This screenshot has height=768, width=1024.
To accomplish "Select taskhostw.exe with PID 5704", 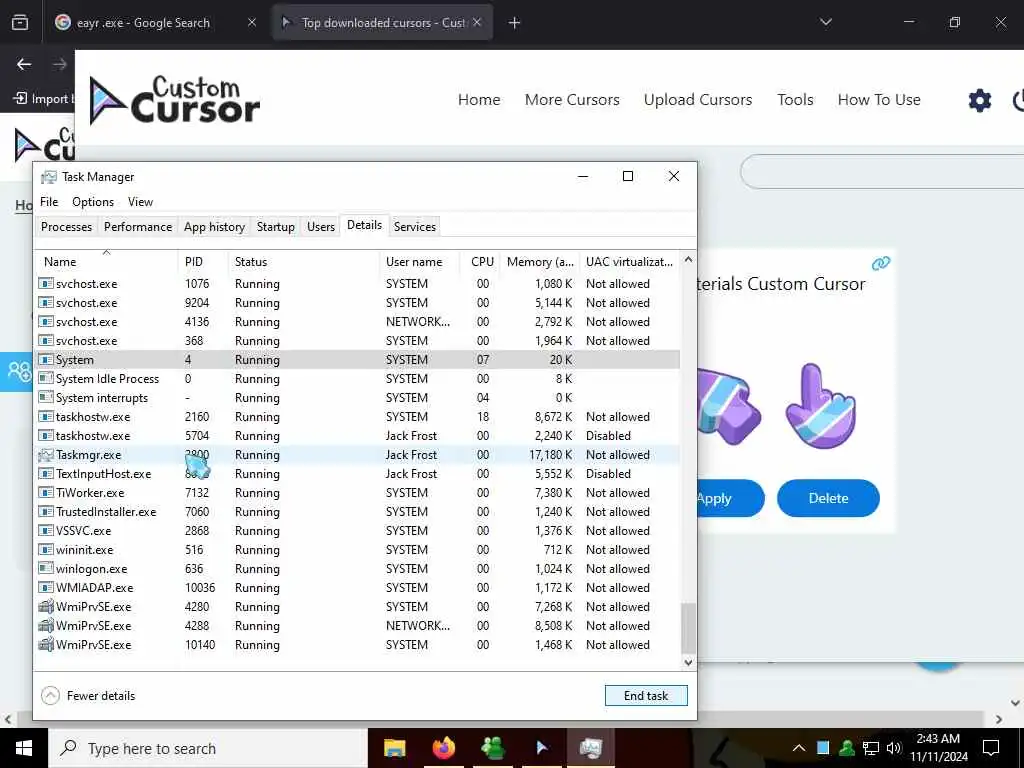I will coord(357,436).
